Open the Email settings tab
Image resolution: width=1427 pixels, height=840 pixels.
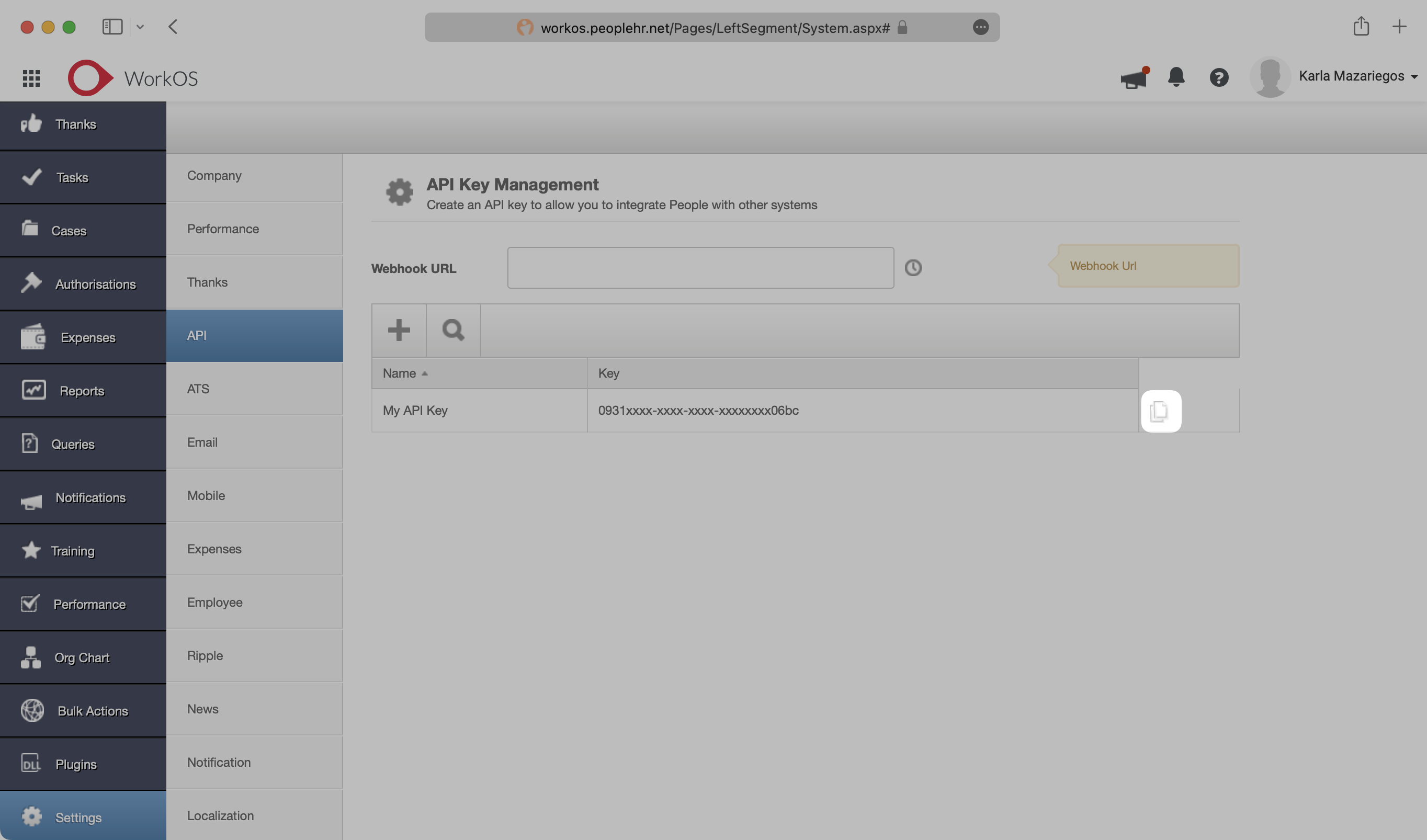202,442
